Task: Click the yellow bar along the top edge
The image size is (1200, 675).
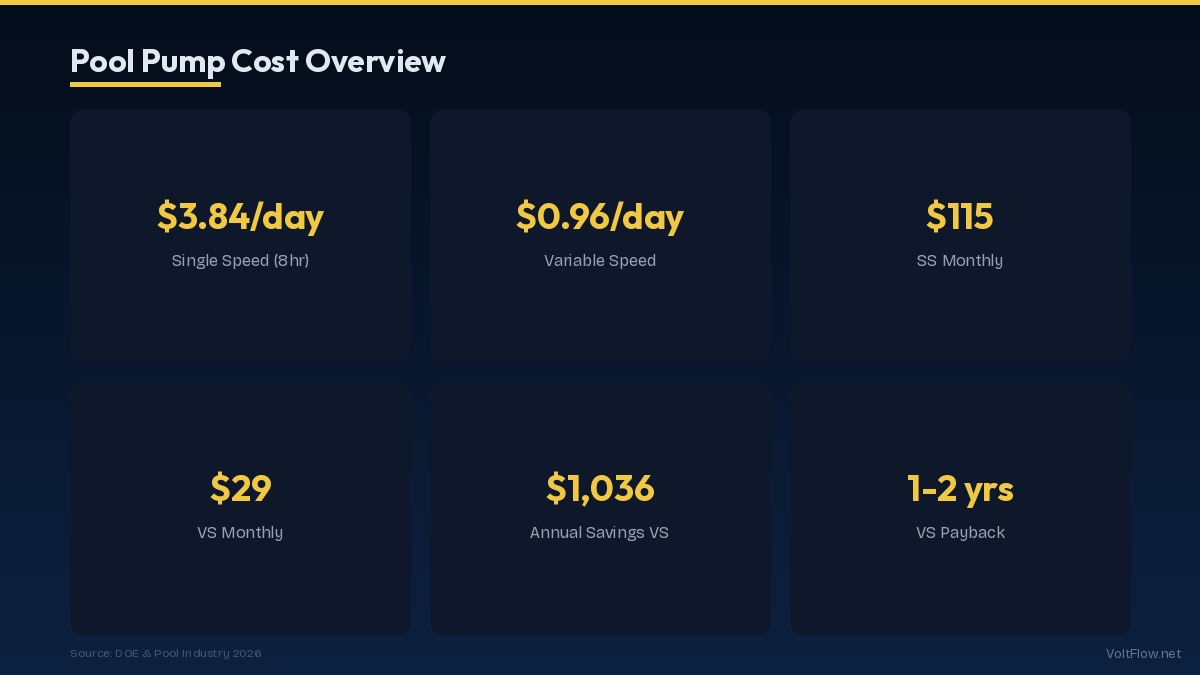Action: 600,2
